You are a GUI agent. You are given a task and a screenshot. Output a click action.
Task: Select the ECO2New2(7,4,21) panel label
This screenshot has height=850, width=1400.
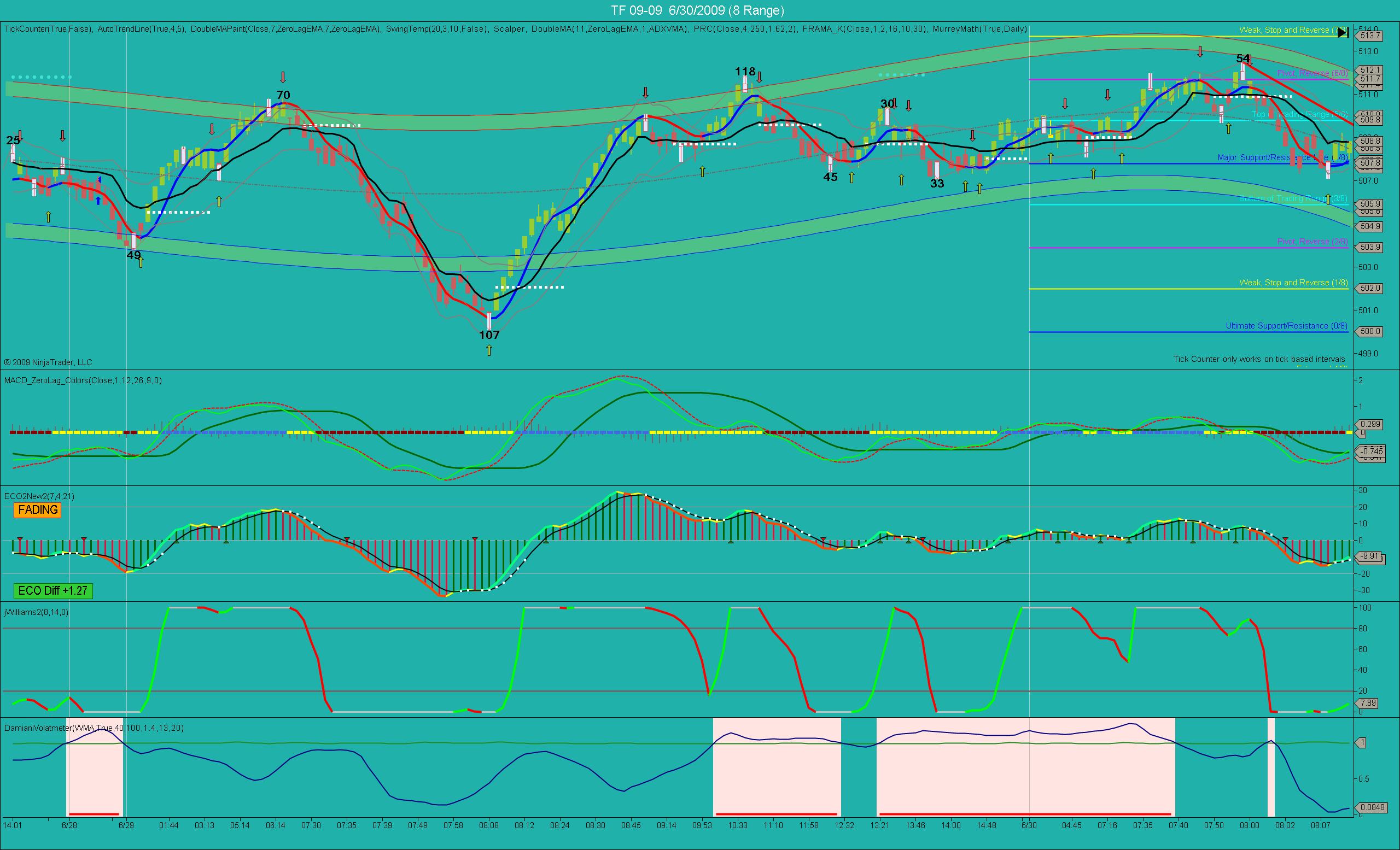(x=39, y=496)
